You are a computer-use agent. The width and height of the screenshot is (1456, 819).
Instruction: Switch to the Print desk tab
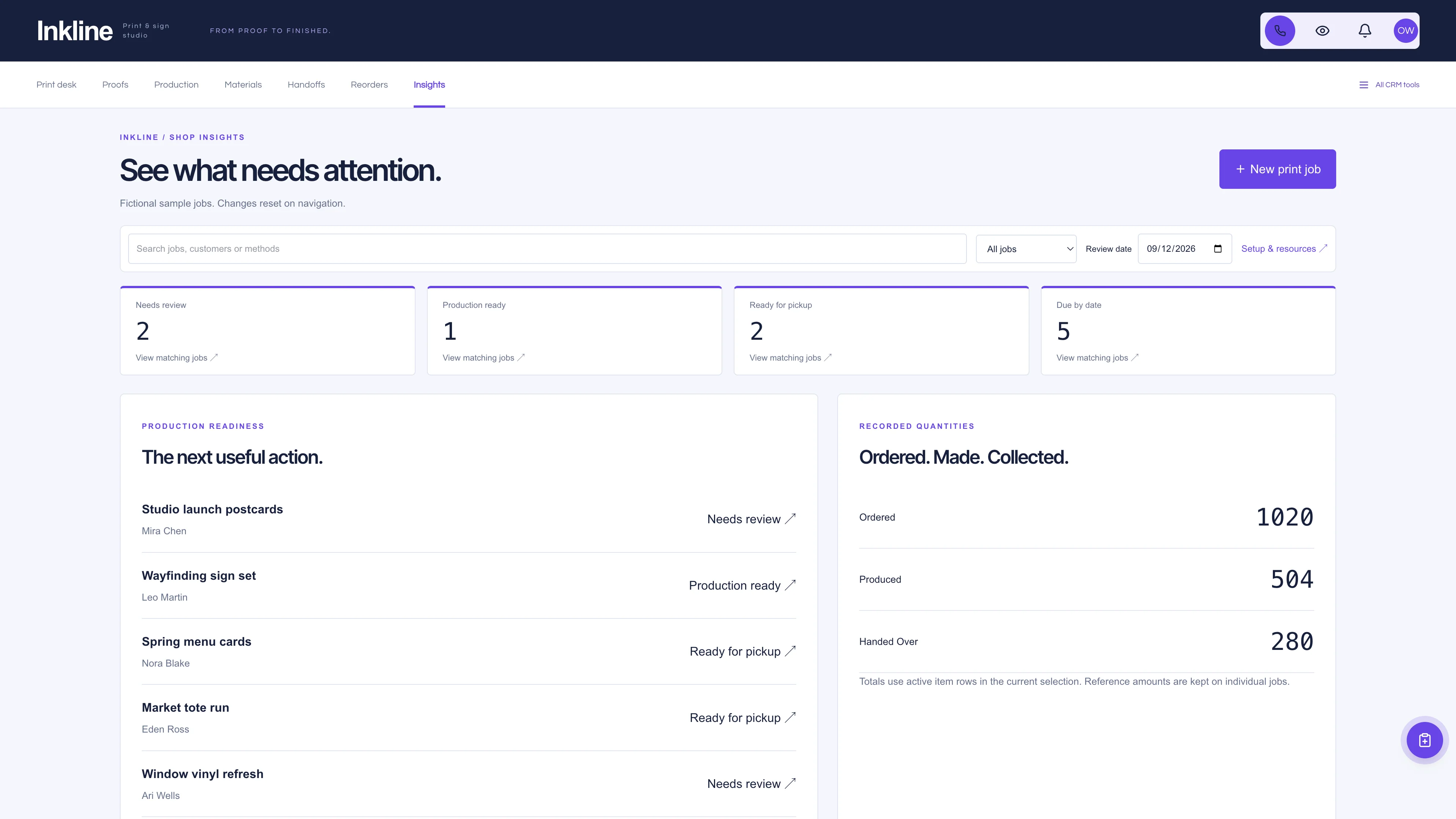pyautogui.click(x=56, y=85)
